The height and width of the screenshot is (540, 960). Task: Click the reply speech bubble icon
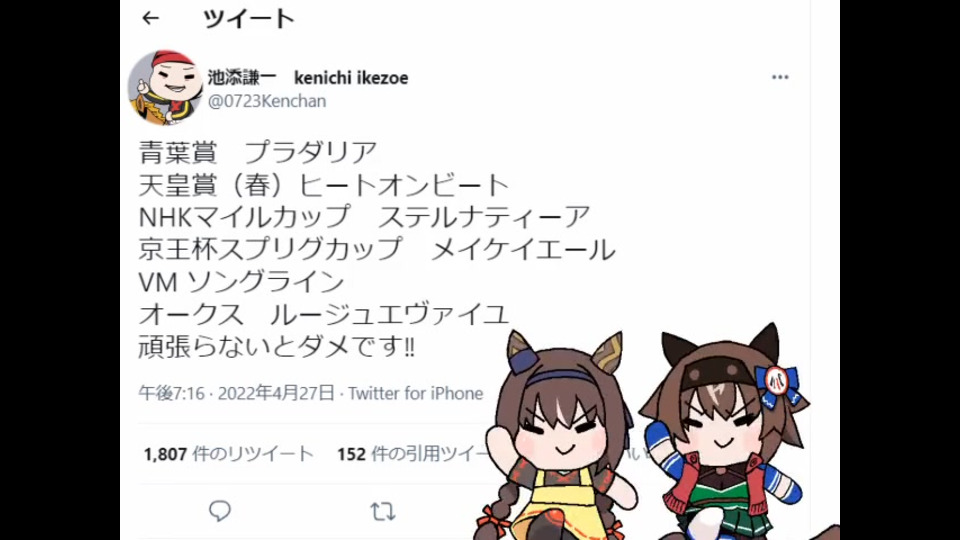[x=220, y=511]
